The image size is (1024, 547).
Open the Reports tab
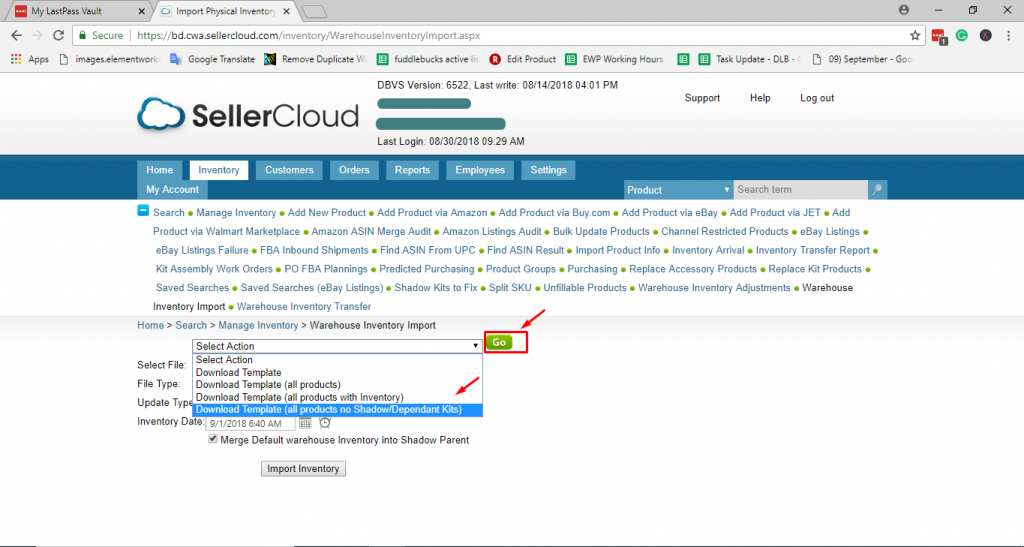tap(412, 170)
